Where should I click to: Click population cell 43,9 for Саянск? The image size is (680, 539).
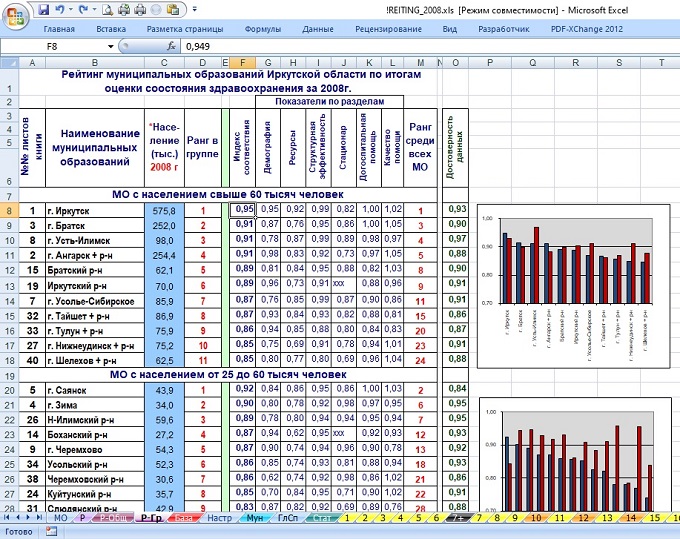click(164, 390)
